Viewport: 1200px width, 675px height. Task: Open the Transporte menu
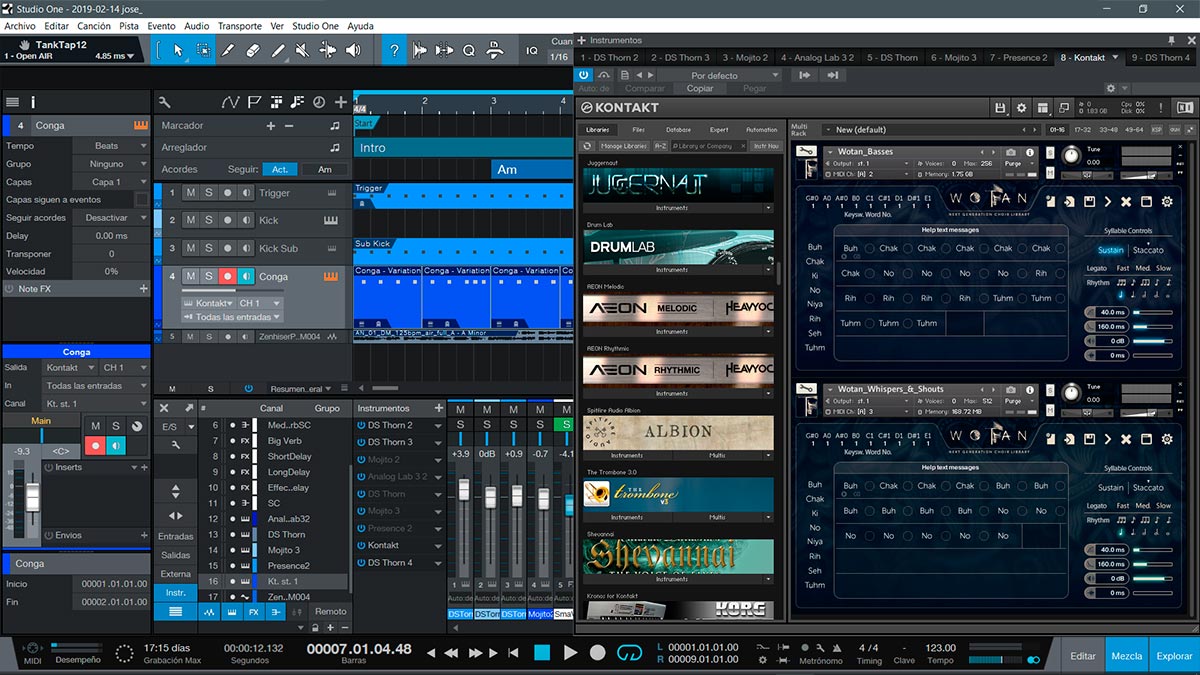[240, 26]
